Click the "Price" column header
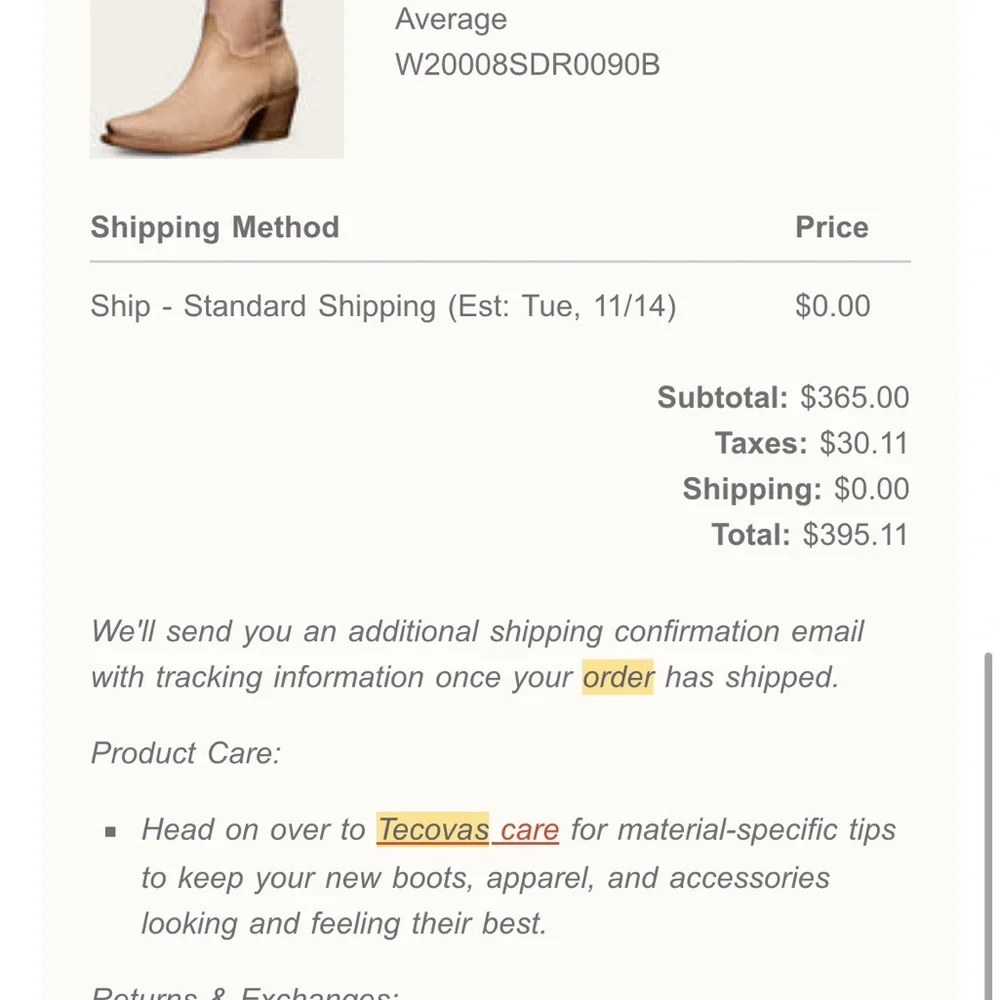 pyautogui.click(x=831, y=227)
